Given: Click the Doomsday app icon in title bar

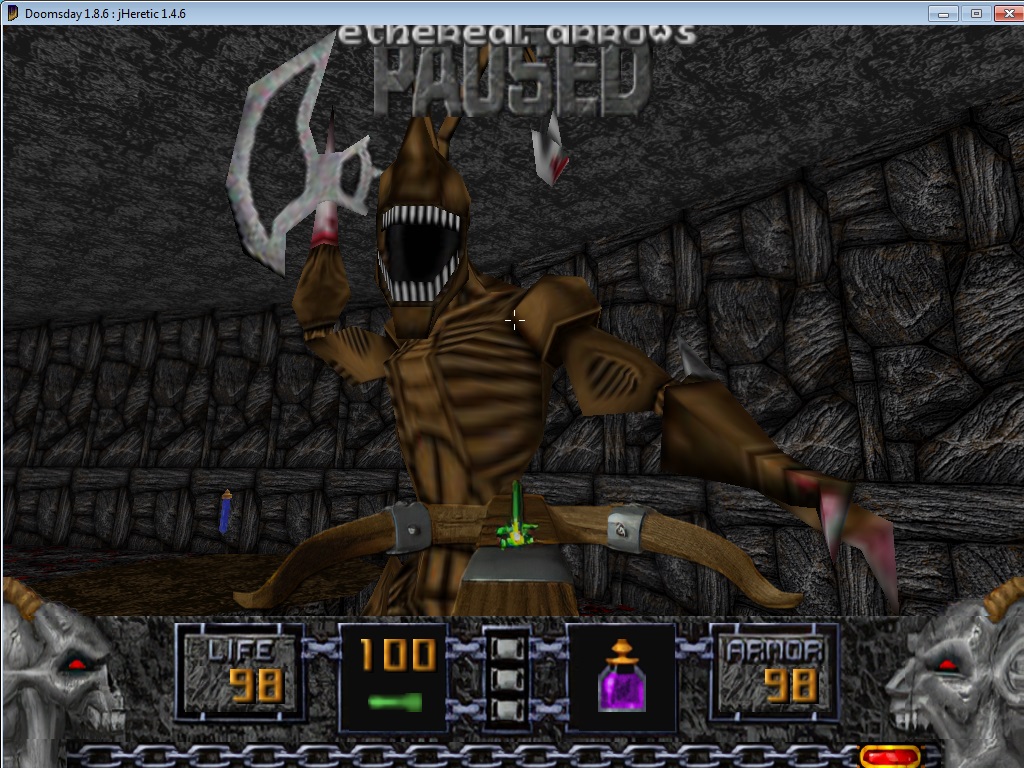Looking at the screenshot, I should point(12,13).
